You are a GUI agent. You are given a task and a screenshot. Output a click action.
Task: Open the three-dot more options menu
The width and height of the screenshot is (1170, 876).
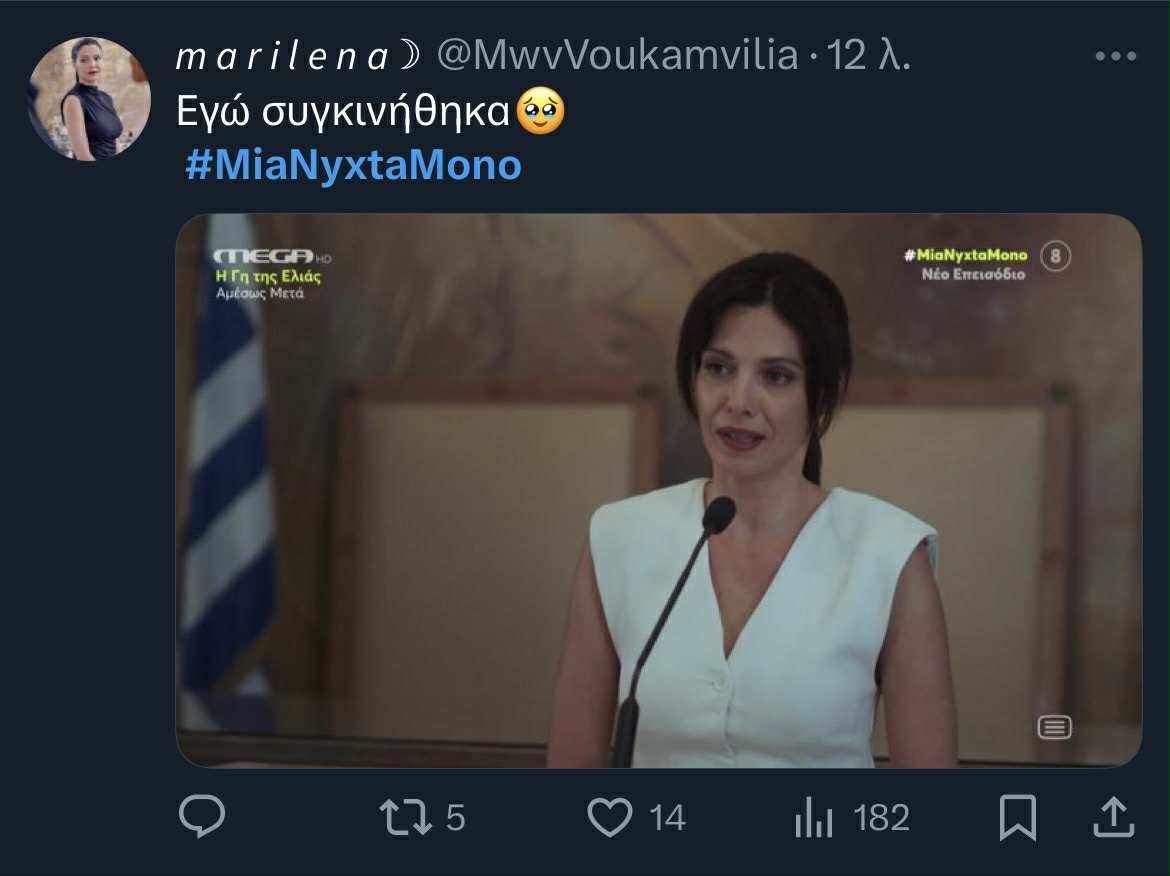[x=1115, y=57]
